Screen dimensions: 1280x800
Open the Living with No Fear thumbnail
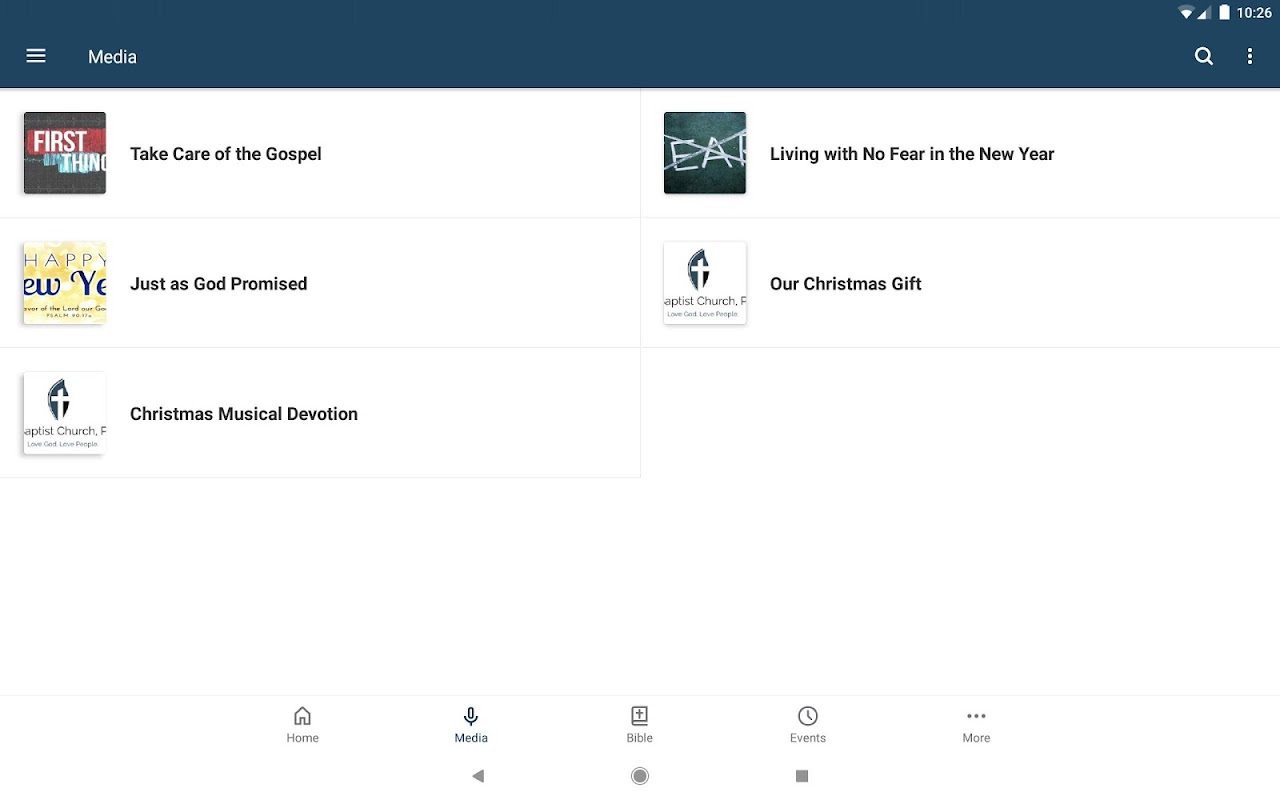click(x=705, y=153)
